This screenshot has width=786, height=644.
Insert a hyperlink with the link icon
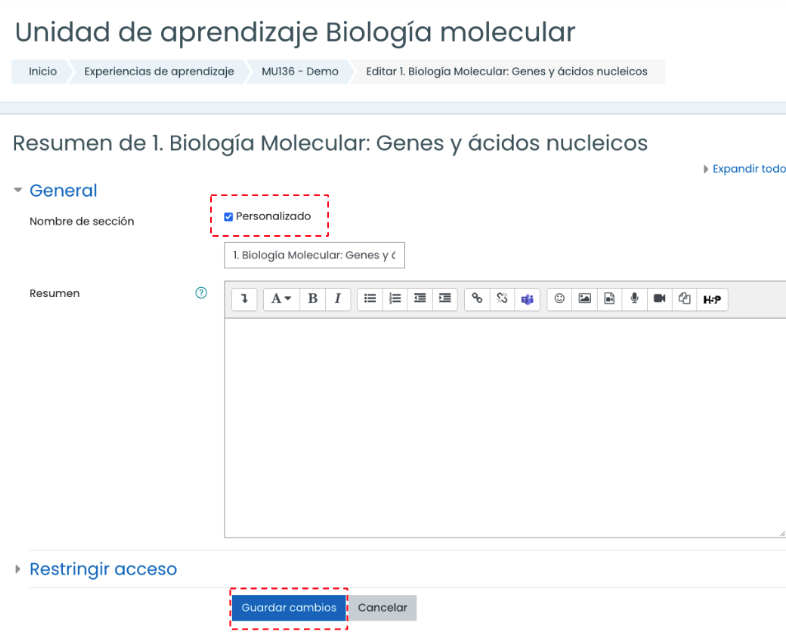[477, 299]
